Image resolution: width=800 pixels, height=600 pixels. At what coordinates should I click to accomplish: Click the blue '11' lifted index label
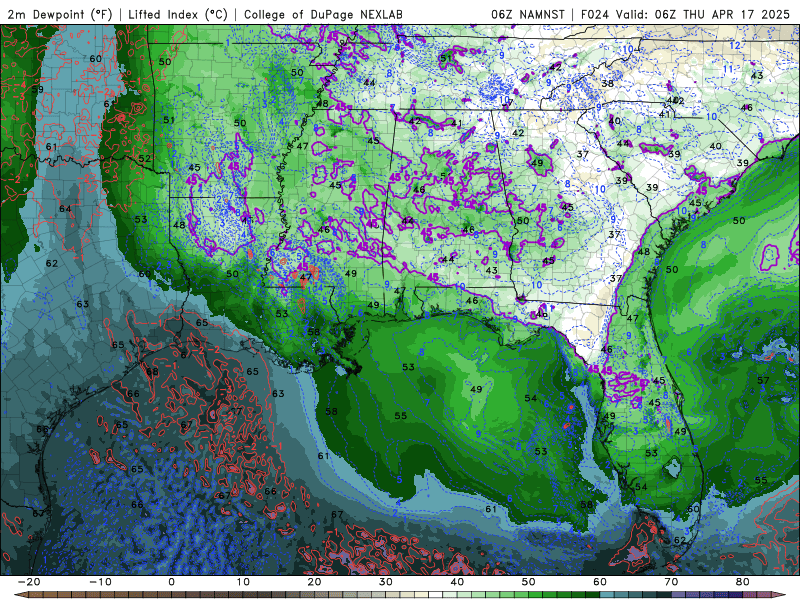[x=728, y=69]
